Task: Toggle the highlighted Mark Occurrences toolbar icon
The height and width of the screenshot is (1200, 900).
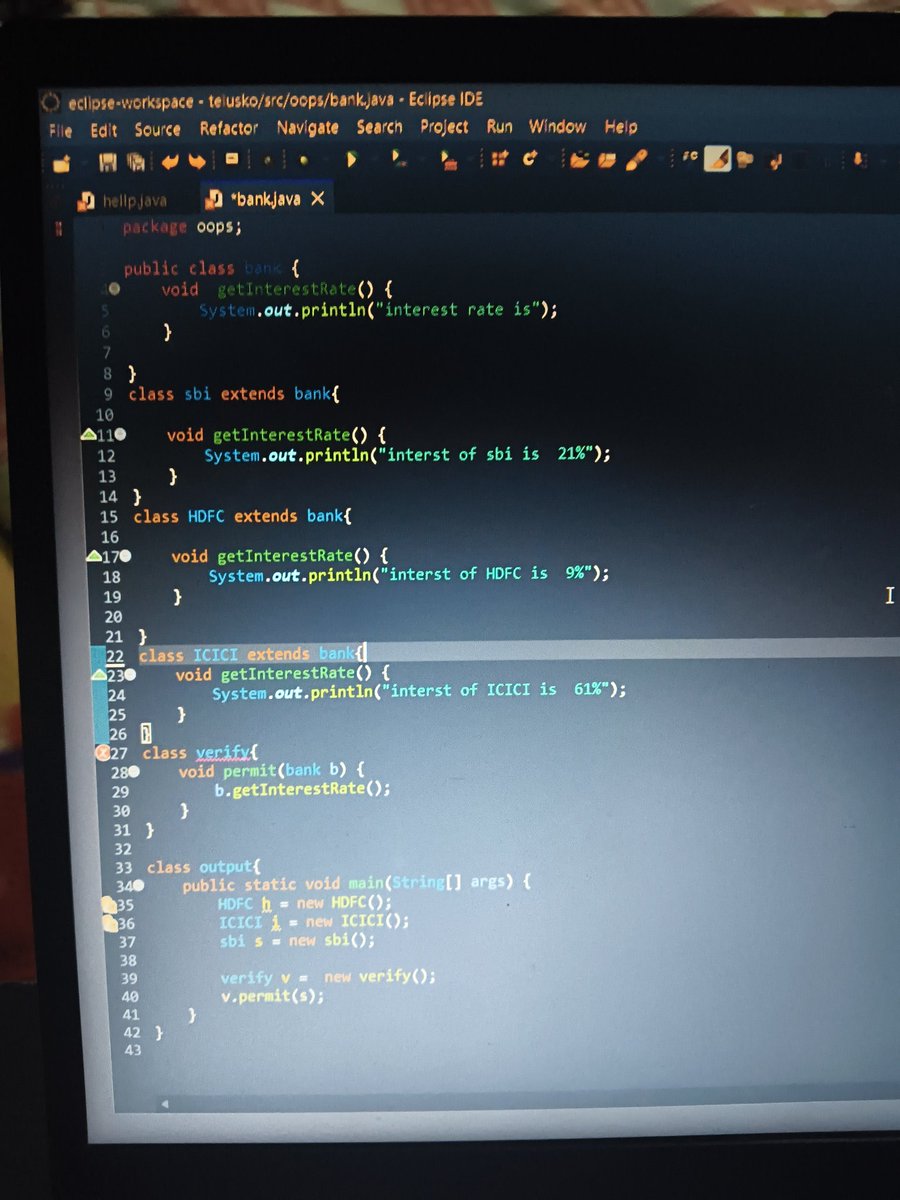Action: (717, 160)
